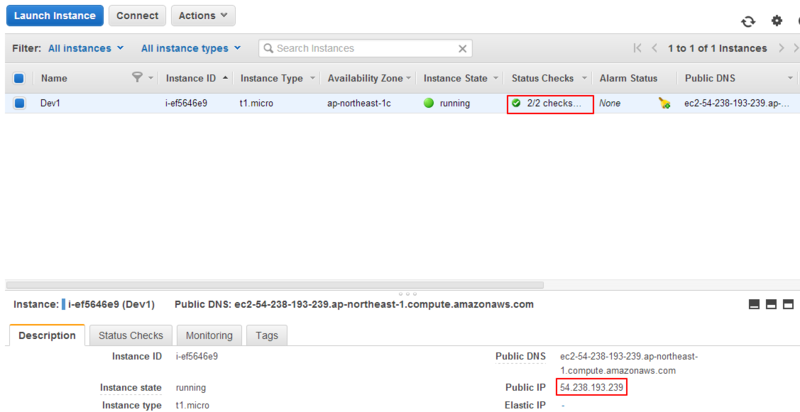Toggle the Dev1 row checkbox
The height and width of the screenshot is (412, 800).
coord(19,104)
